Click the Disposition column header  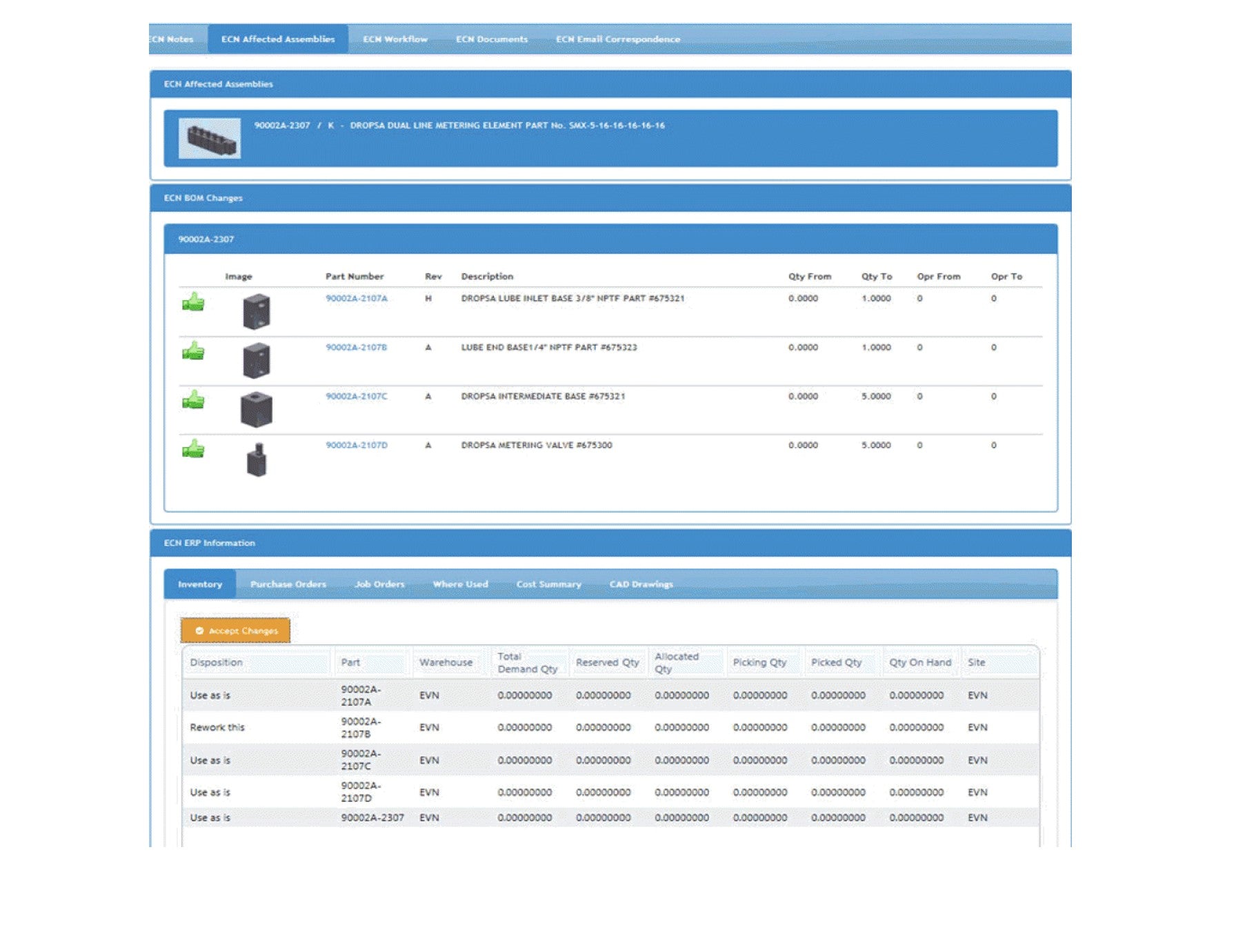[217, 662]
